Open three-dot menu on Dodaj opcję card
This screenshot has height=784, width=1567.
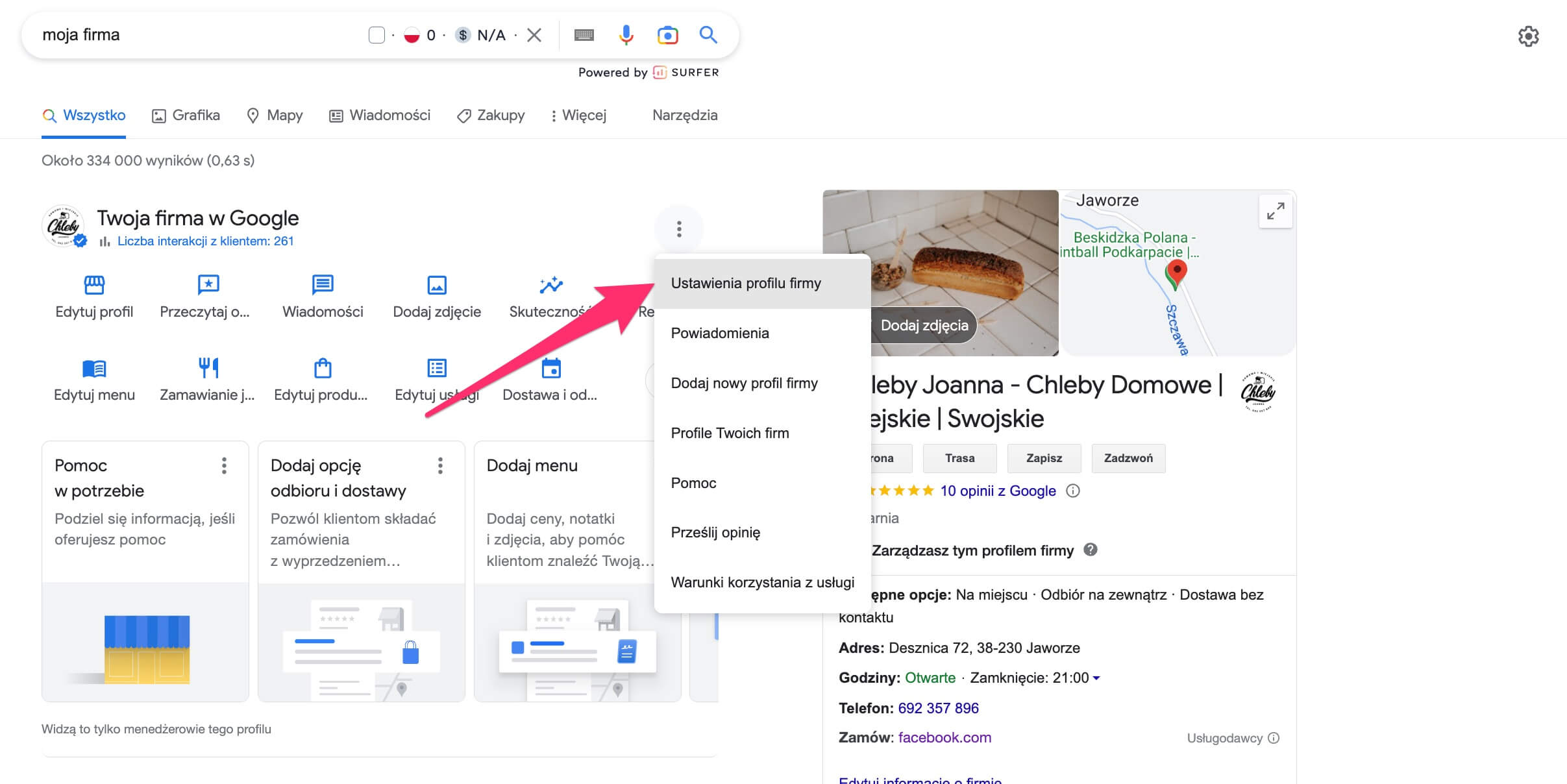click(x=440, y=465)
